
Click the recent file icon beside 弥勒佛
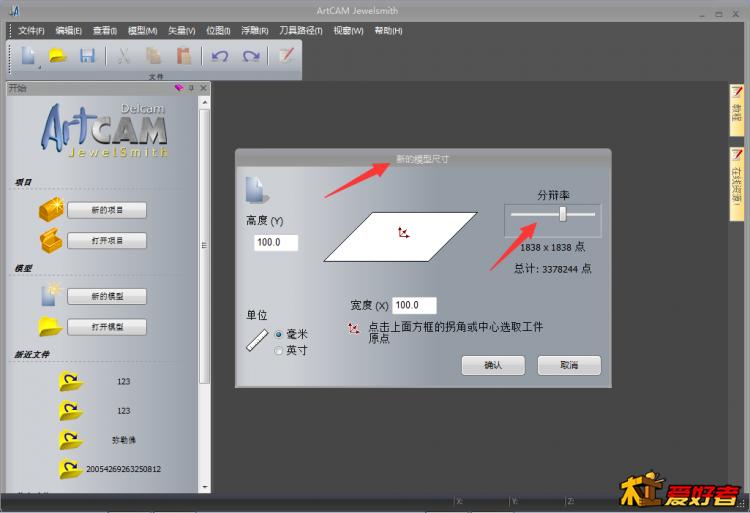71,440
